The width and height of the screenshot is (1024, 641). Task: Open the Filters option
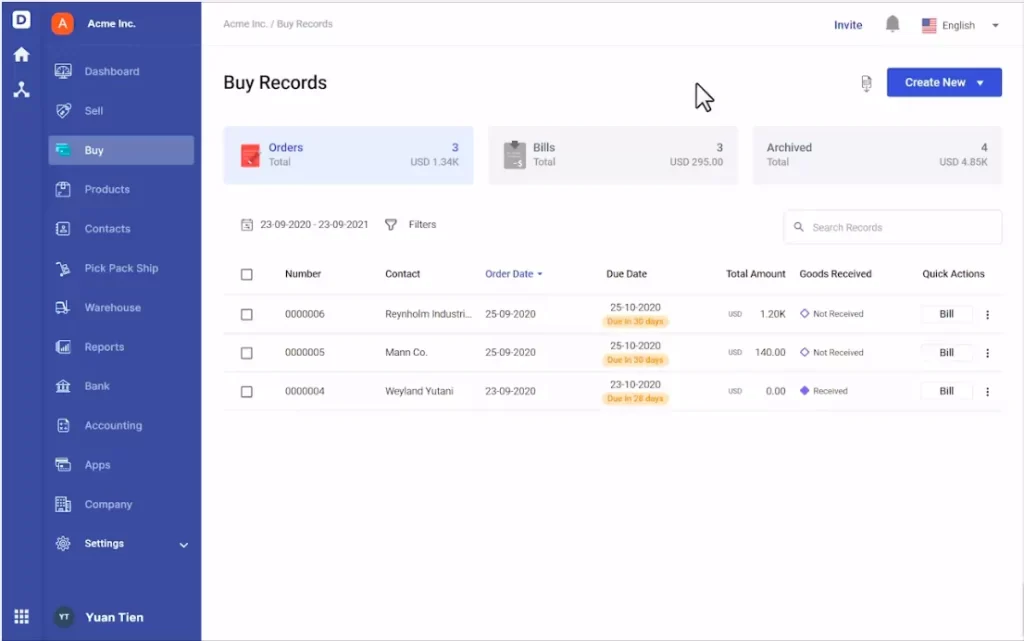click(x=411, y=225)
